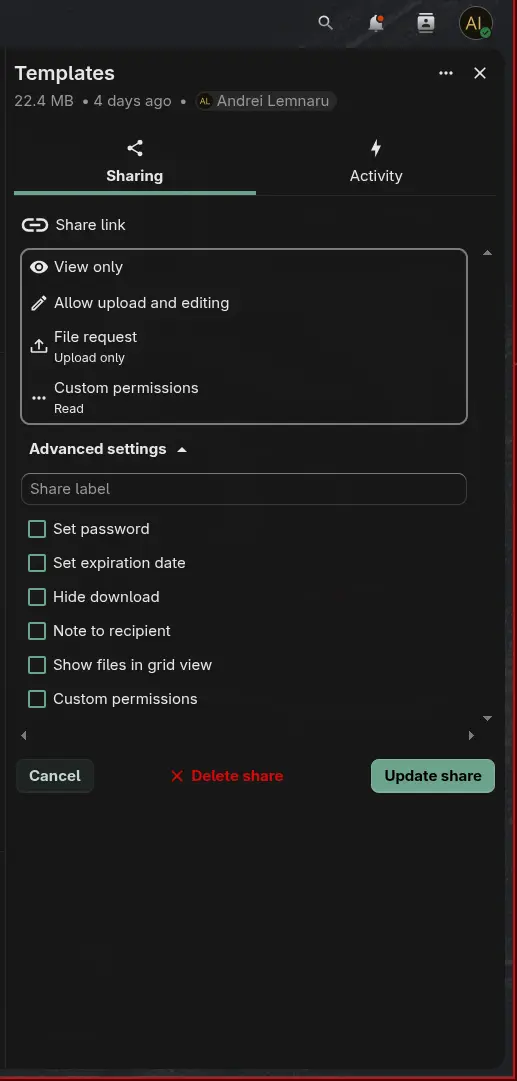
Task: Open the notifications bell icon
Action: point(376,23)
